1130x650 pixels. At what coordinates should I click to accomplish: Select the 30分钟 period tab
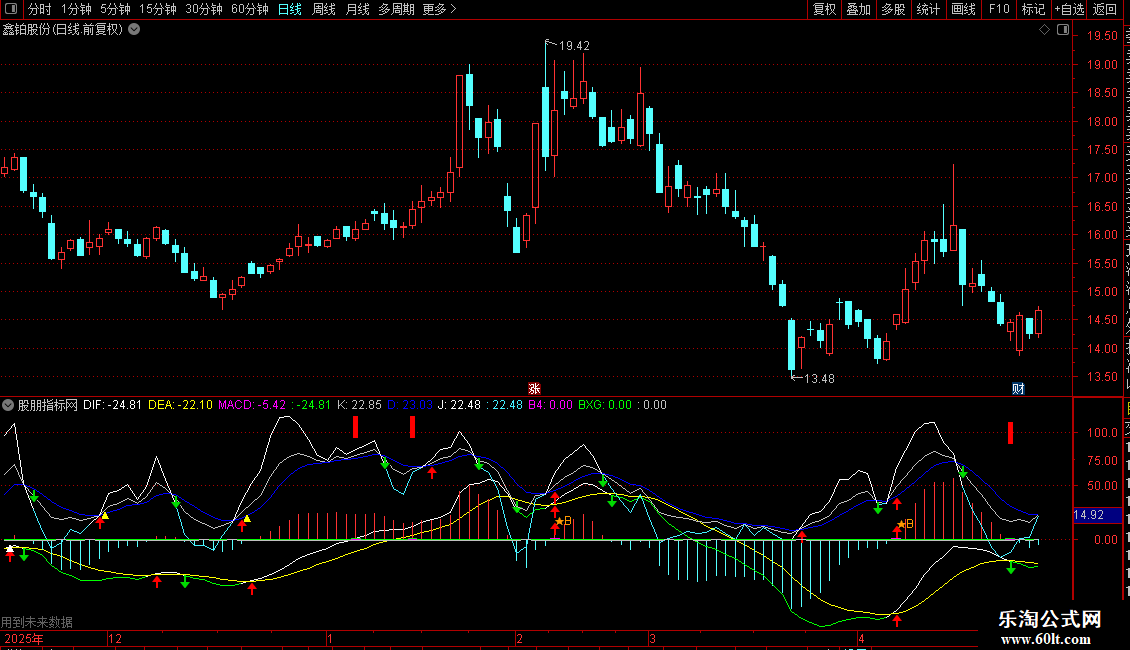pyautogui.click(x=204, y=9)
